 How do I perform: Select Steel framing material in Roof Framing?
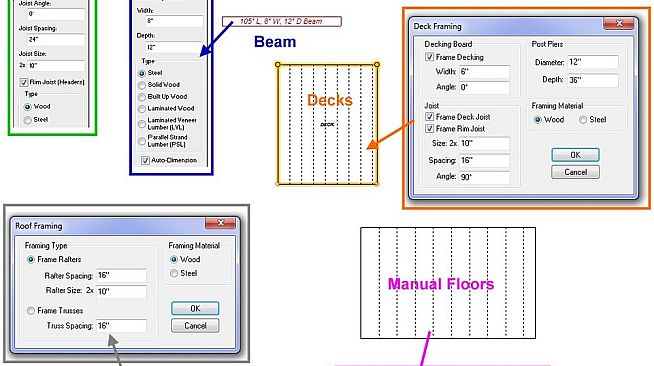(x=174, y=273)
